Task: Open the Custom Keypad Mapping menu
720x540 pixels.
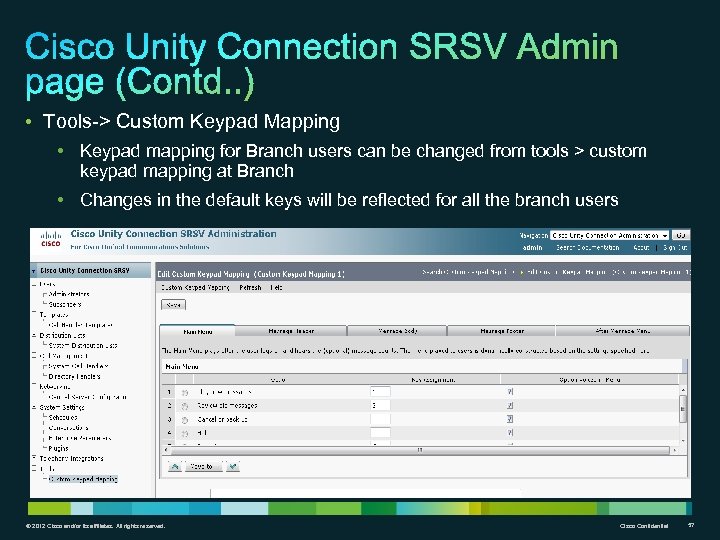Action: tap(195, 287)
